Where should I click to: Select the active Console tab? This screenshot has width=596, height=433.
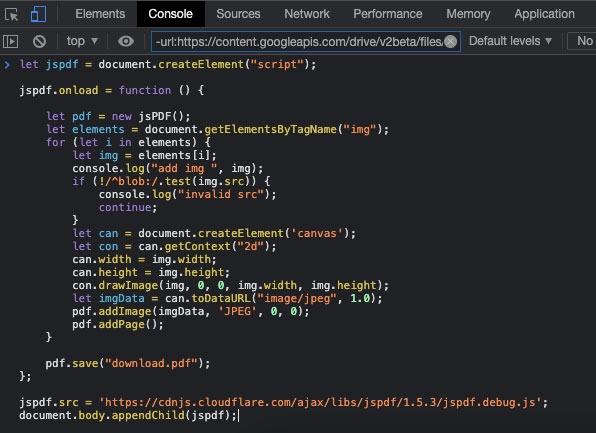click(170, 14)
